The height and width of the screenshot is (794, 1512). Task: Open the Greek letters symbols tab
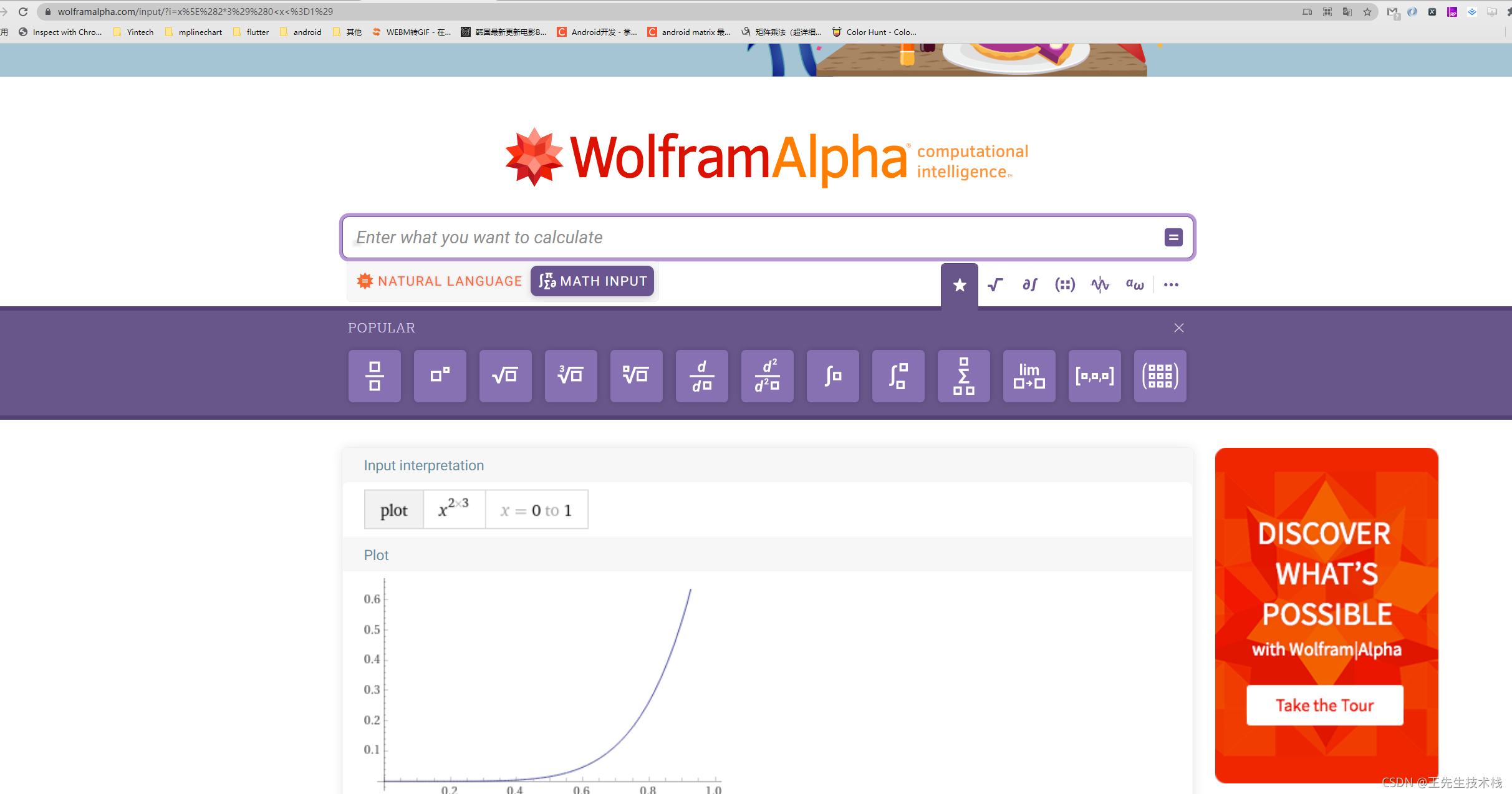(1134, 285)
